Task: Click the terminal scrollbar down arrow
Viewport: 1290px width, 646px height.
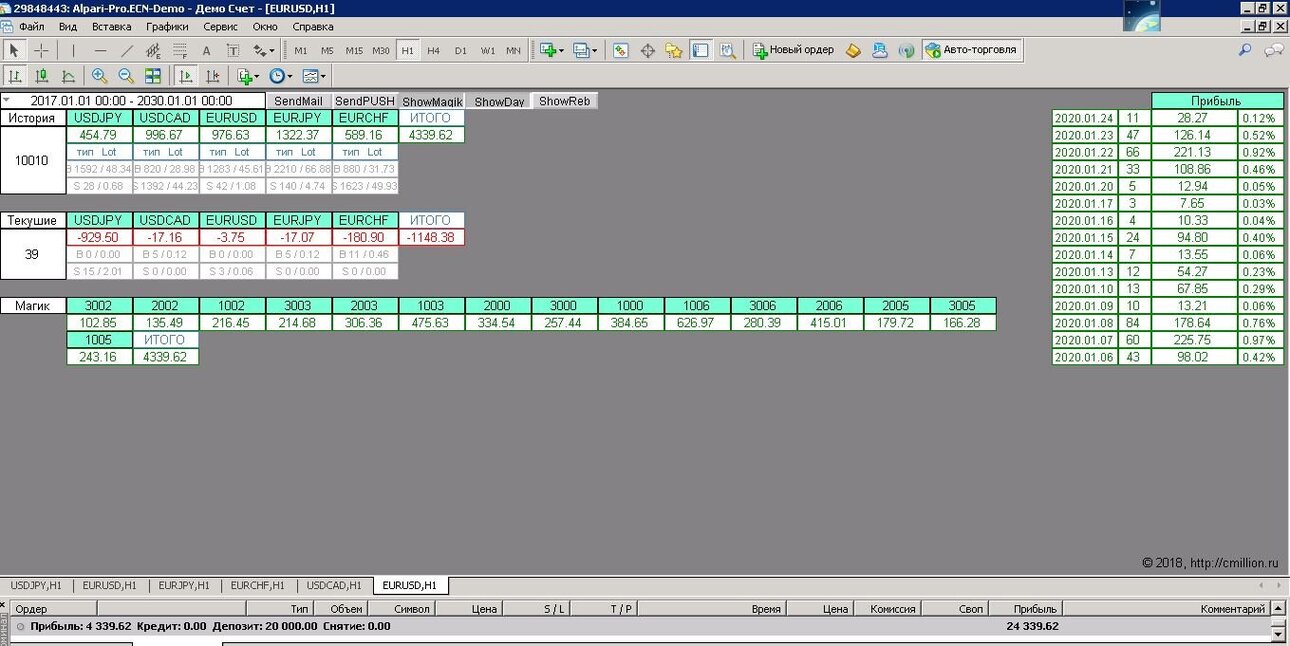Action: [x=1277, y=634]
